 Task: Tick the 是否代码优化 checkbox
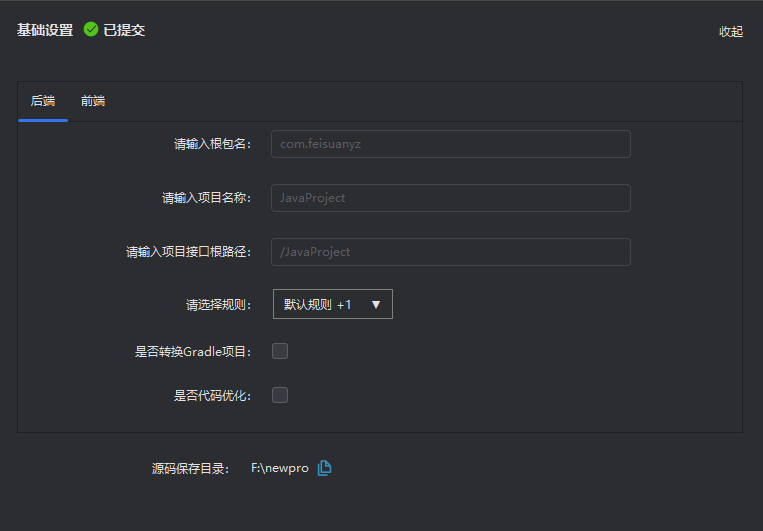280,395
